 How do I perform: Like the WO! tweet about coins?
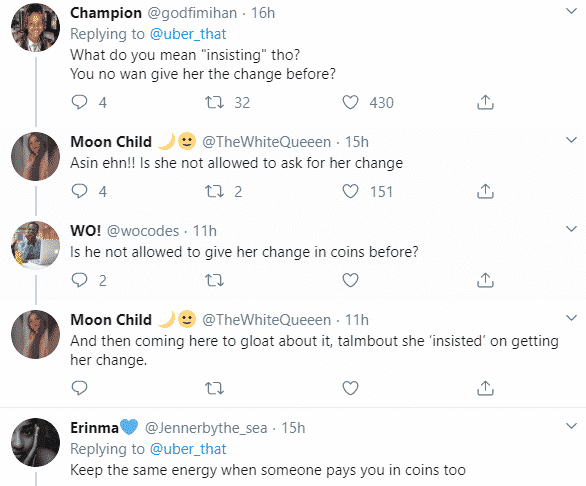pos(350,280)
